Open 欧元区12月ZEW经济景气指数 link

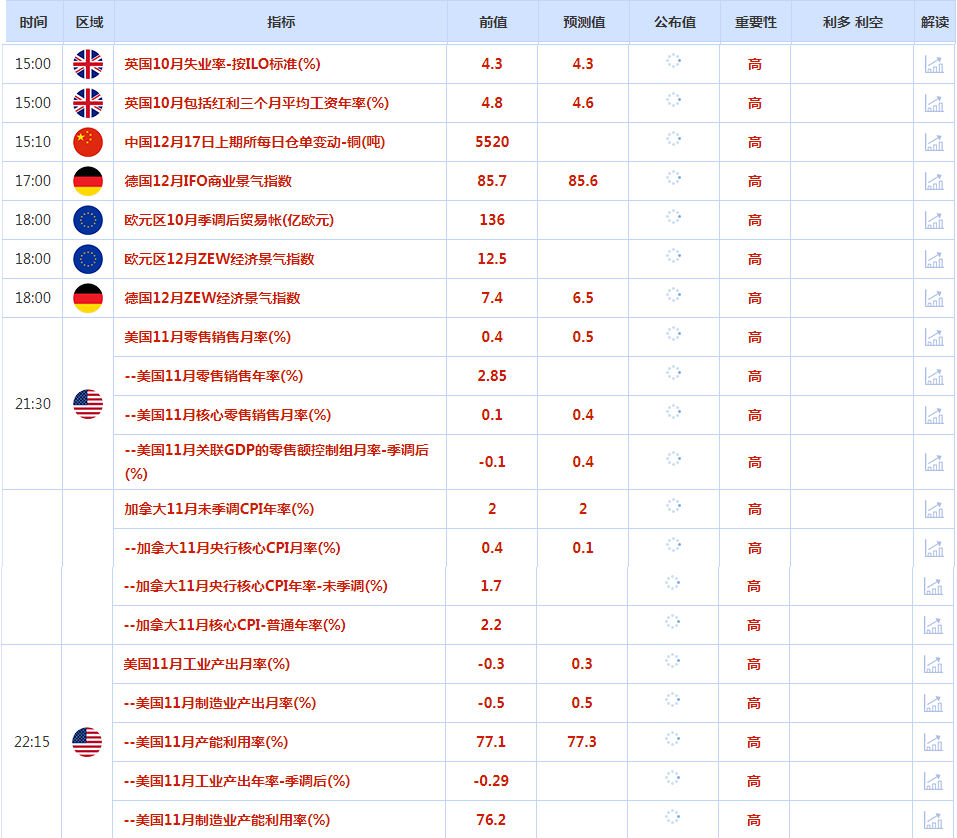click(x=219, y=259)
